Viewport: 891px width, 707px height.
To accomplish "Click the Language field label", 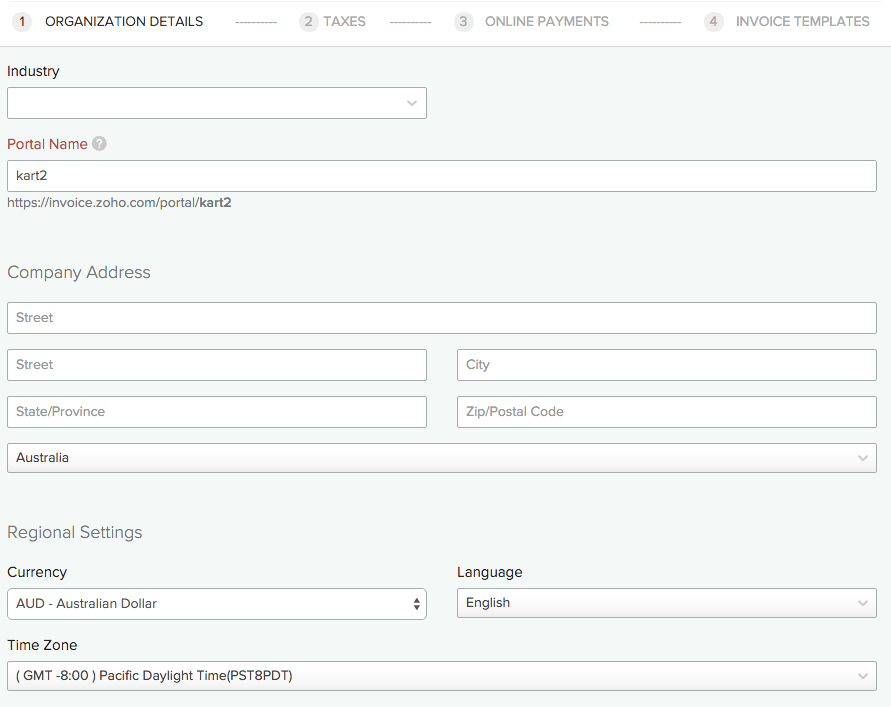I will [x=489, y=572].
